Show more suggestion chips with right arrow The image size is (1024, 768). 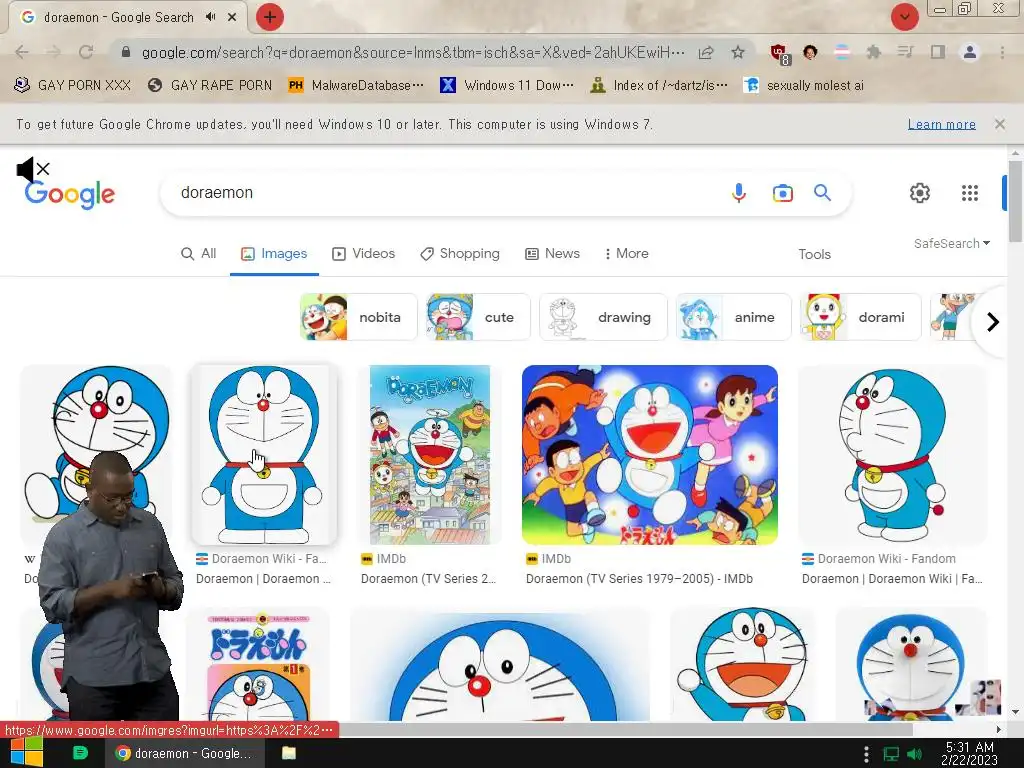coord(993,321)
